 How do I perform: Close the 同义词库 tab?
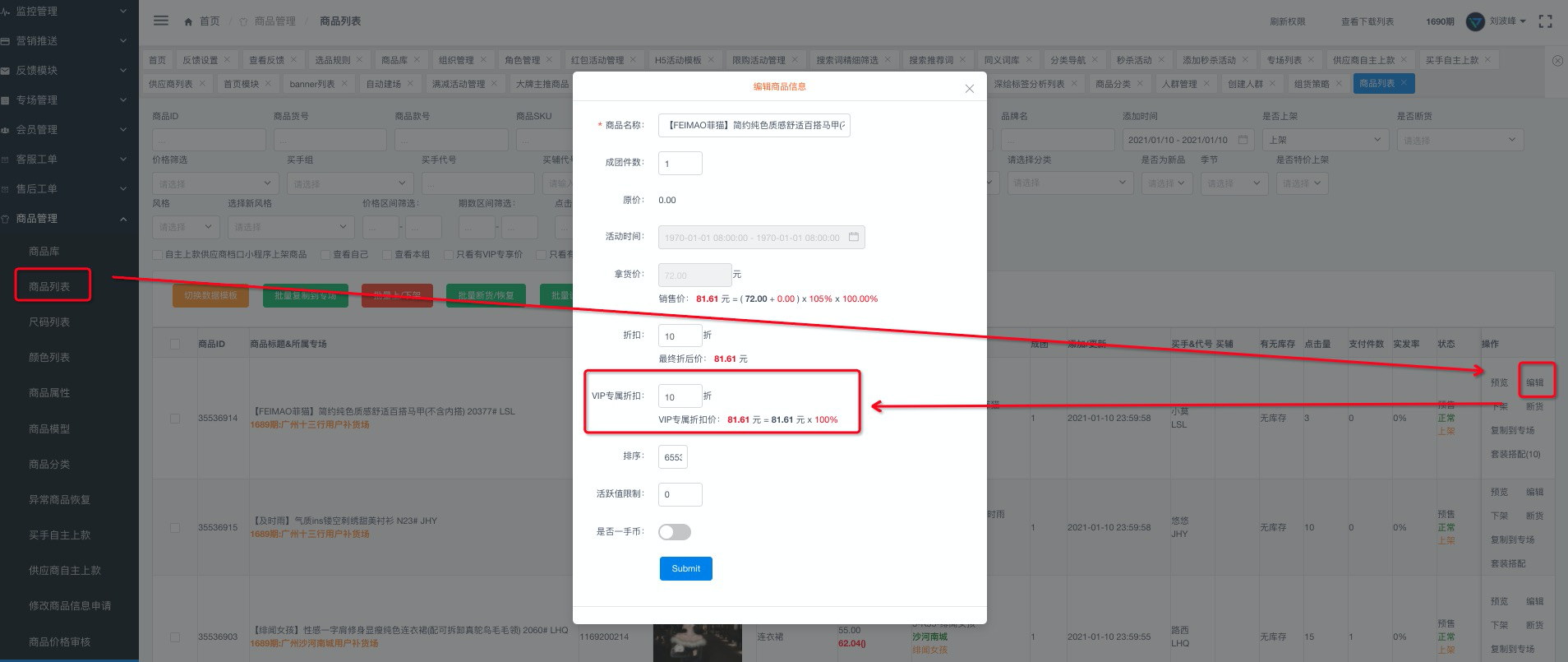tap(1028, 60)
